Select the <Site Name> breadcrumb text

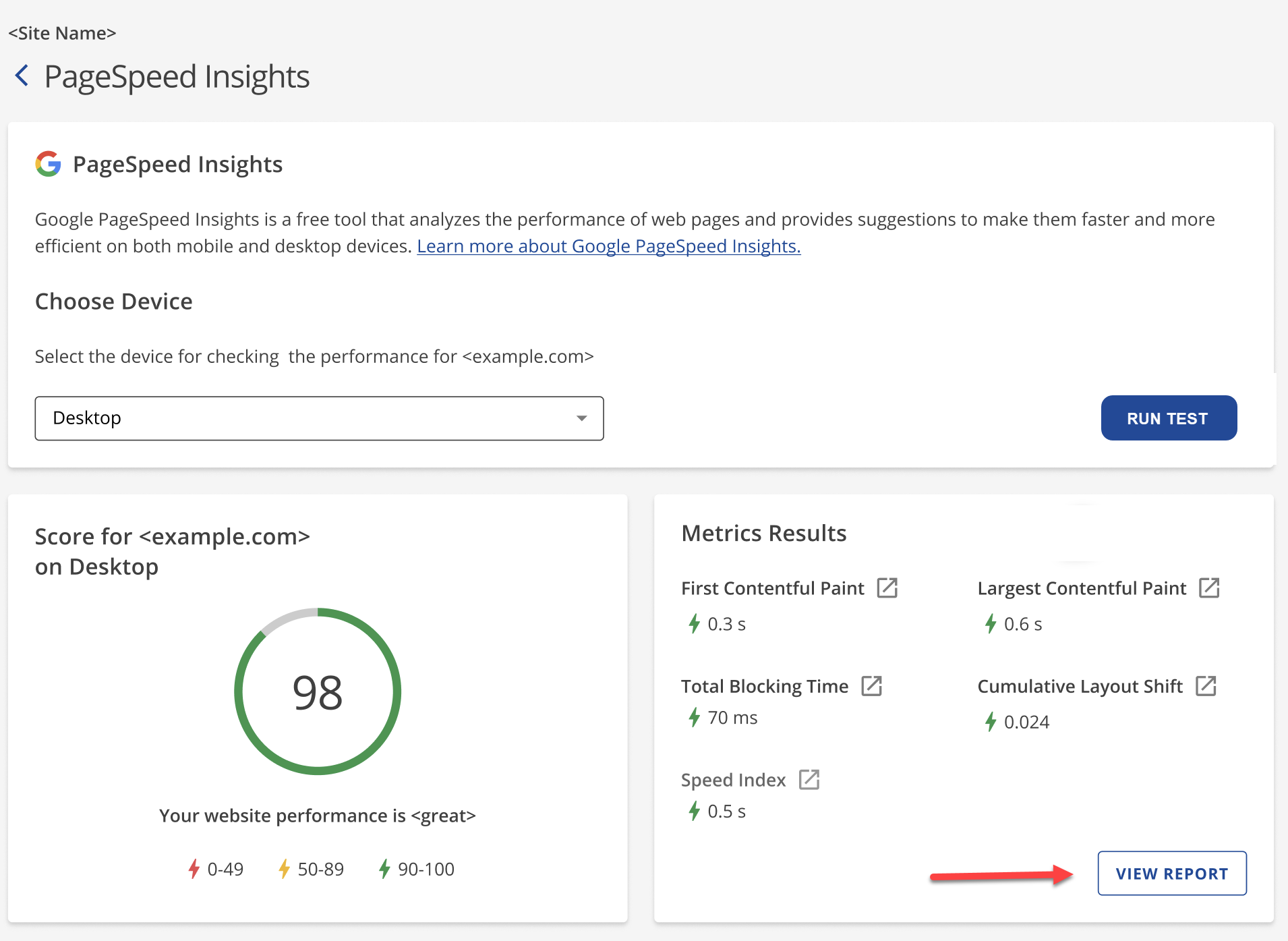pos(62,33)
